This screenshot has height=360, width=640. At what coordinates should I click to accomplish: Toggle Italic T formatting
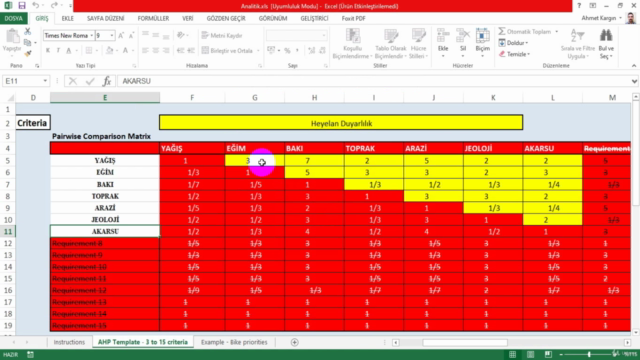coord(58,51)
